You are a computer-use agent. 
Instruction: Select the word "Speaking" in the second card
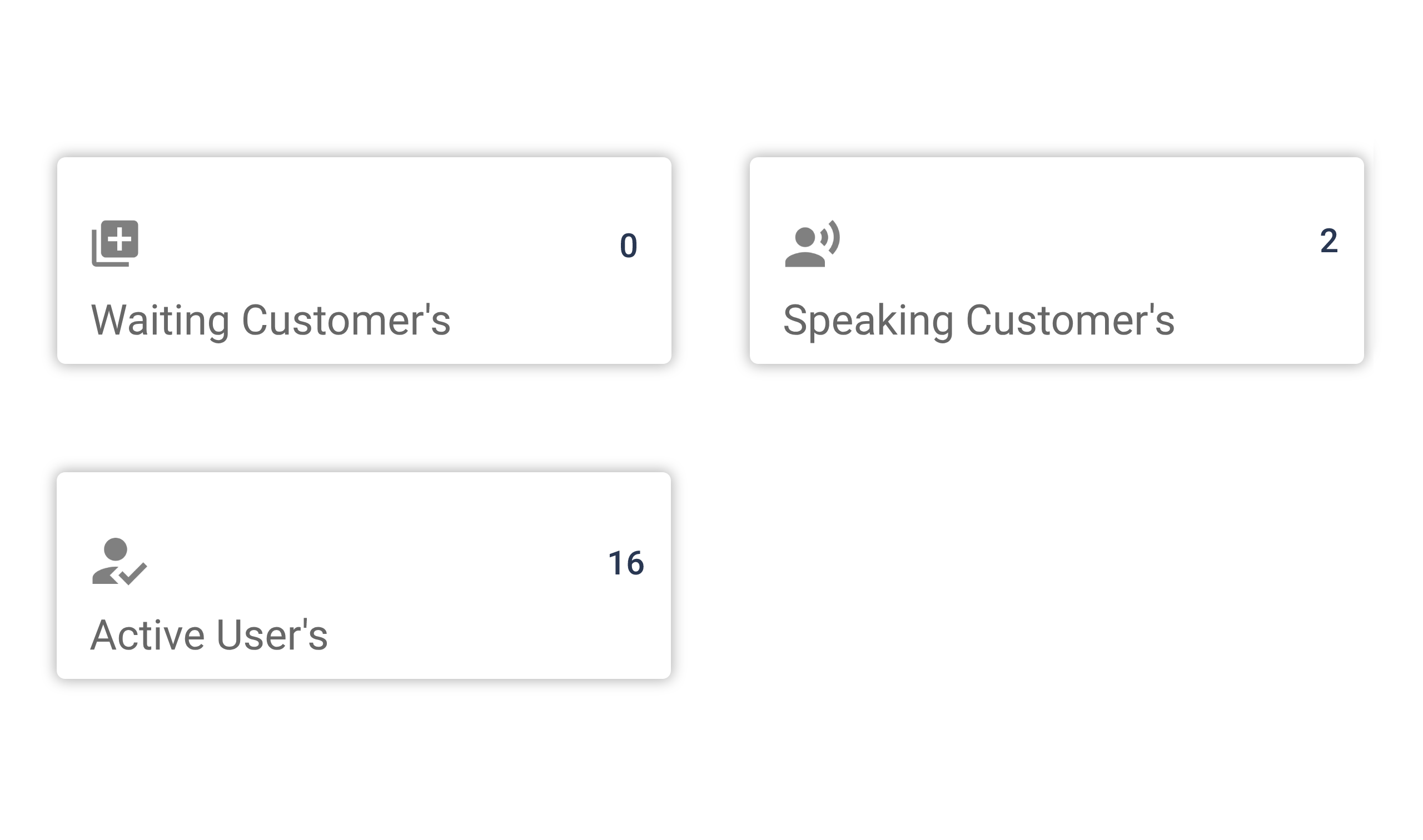point(868,321)
